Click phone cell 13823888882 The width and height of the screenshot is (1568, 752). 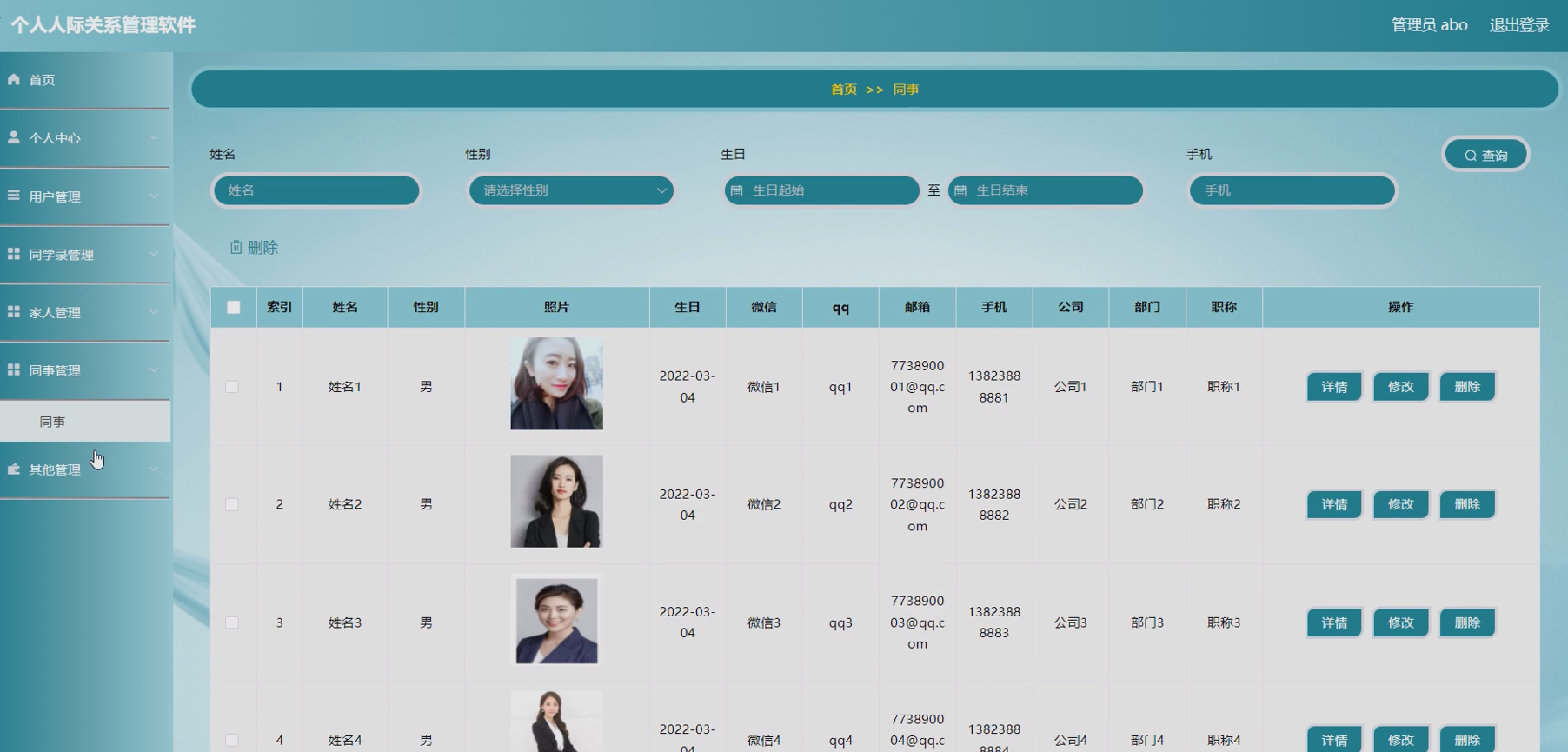click(994, 504)
